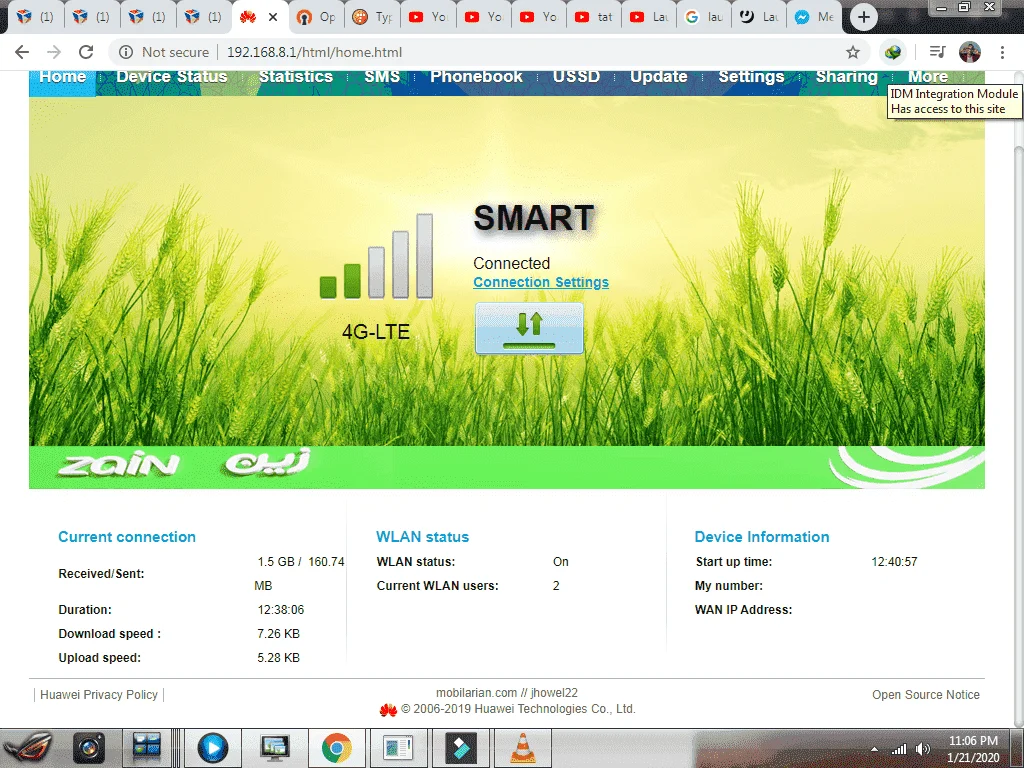Bookmark this page with the star icon

[x=852, y=52]
